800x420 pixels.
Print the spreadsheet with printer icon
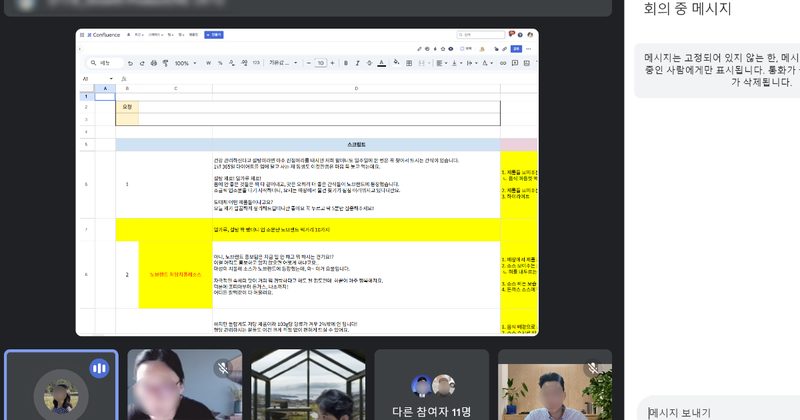154,63
